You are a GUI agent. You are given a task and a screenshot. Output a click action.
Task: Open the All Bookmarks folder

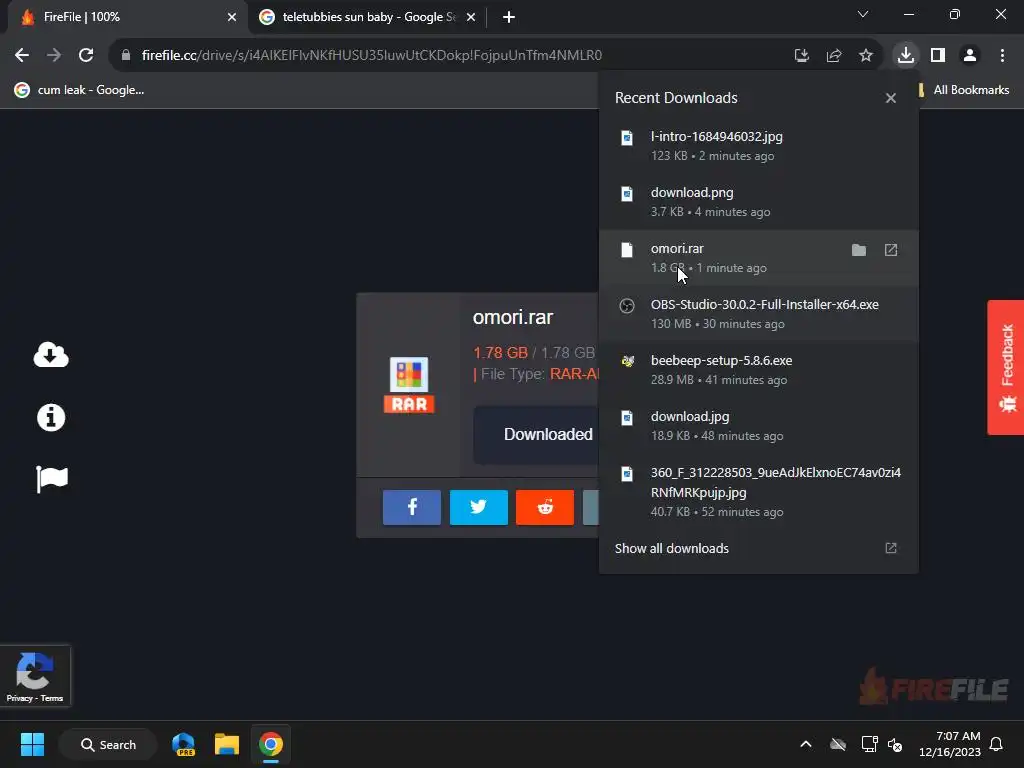click(964, 90)
